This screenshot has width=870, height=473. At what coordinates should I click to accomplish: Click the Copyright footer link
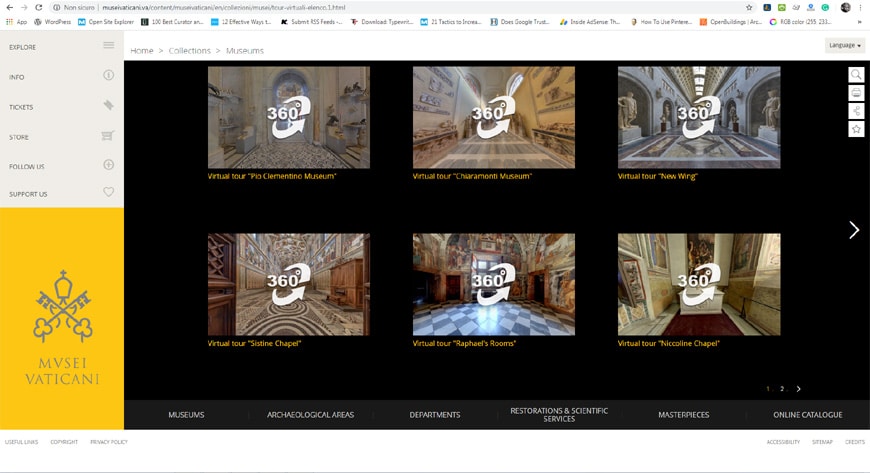[64, 442]
